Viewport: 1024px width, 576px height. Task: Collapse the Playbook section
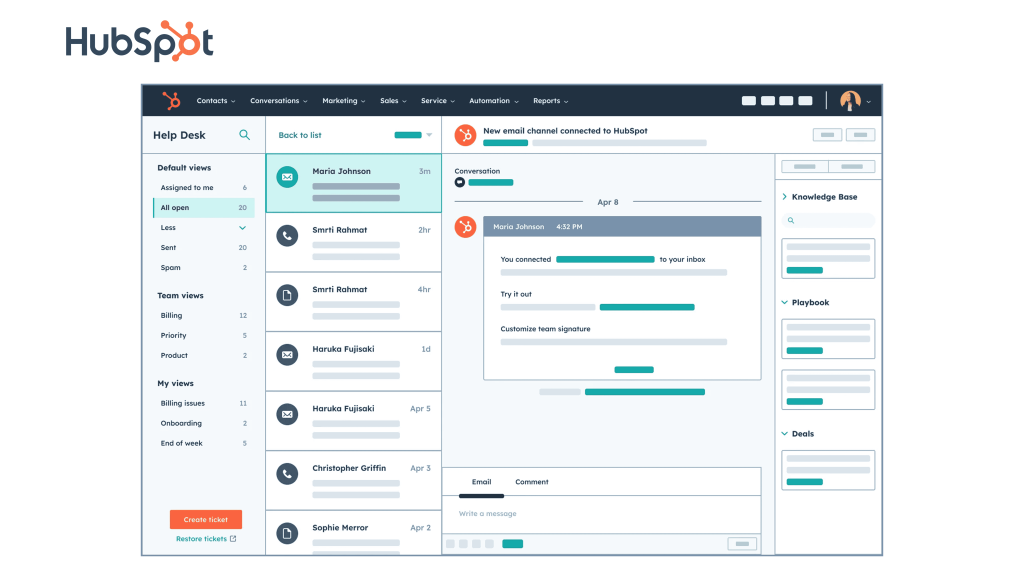[785, 302]
